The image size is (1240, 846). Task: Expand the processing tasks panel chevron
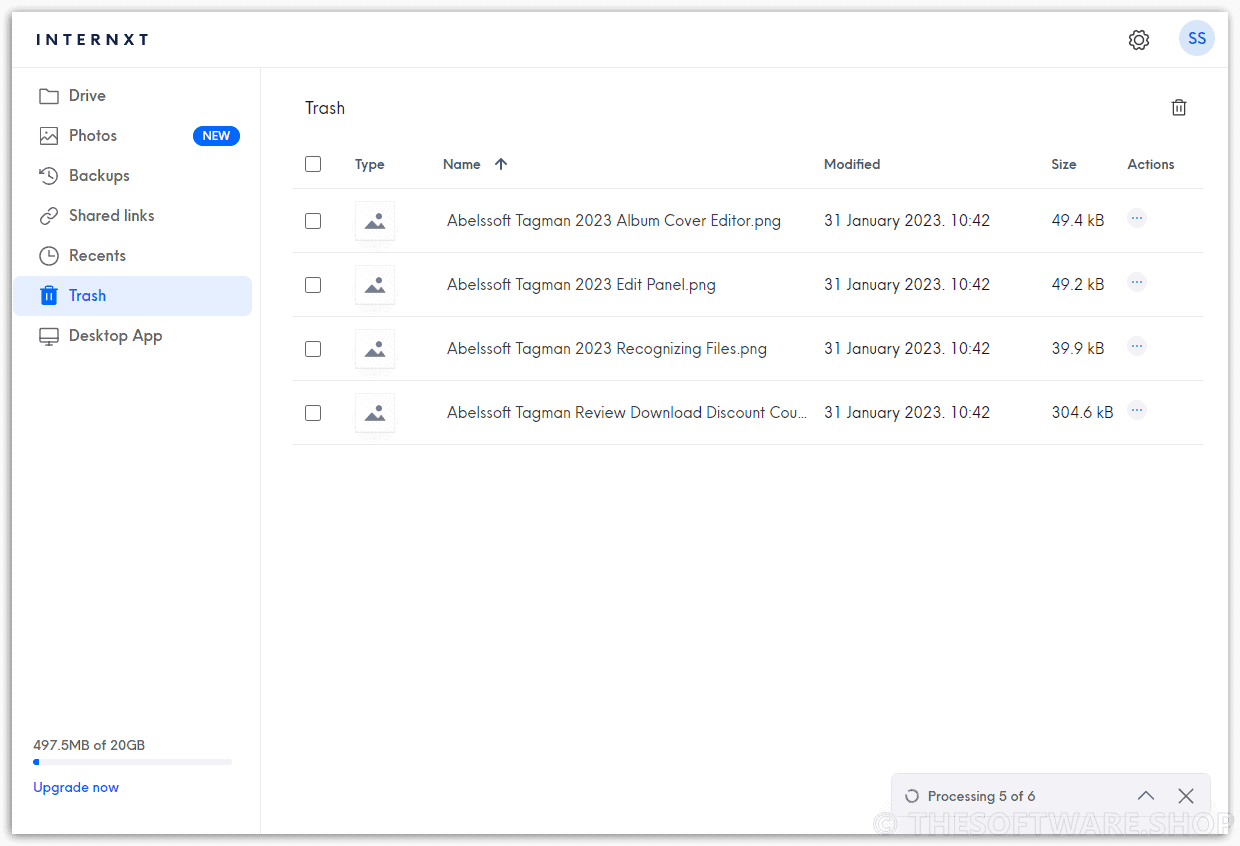pyautogui.click(x=1146, y=796)
